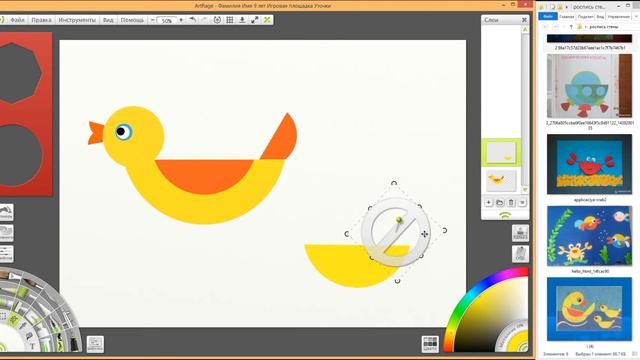Open the Правка menu

[41, 20]
